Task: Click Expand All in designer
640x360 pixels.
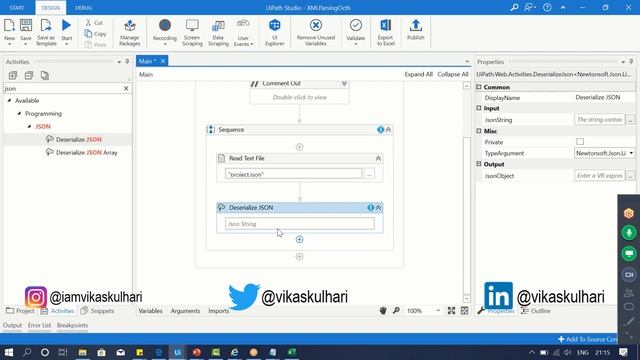Action: click(418, 74)
